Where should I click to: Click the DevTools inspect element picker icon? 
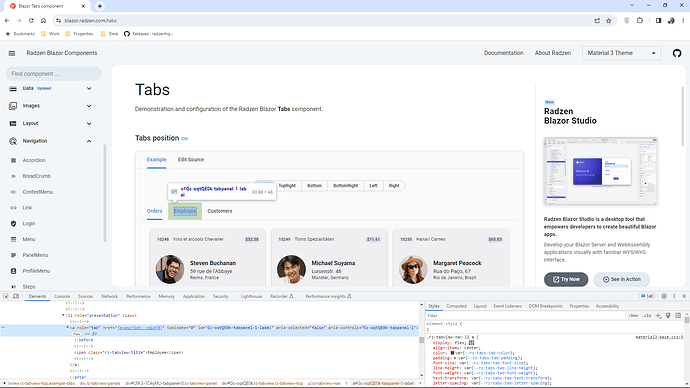pos(6,296)
